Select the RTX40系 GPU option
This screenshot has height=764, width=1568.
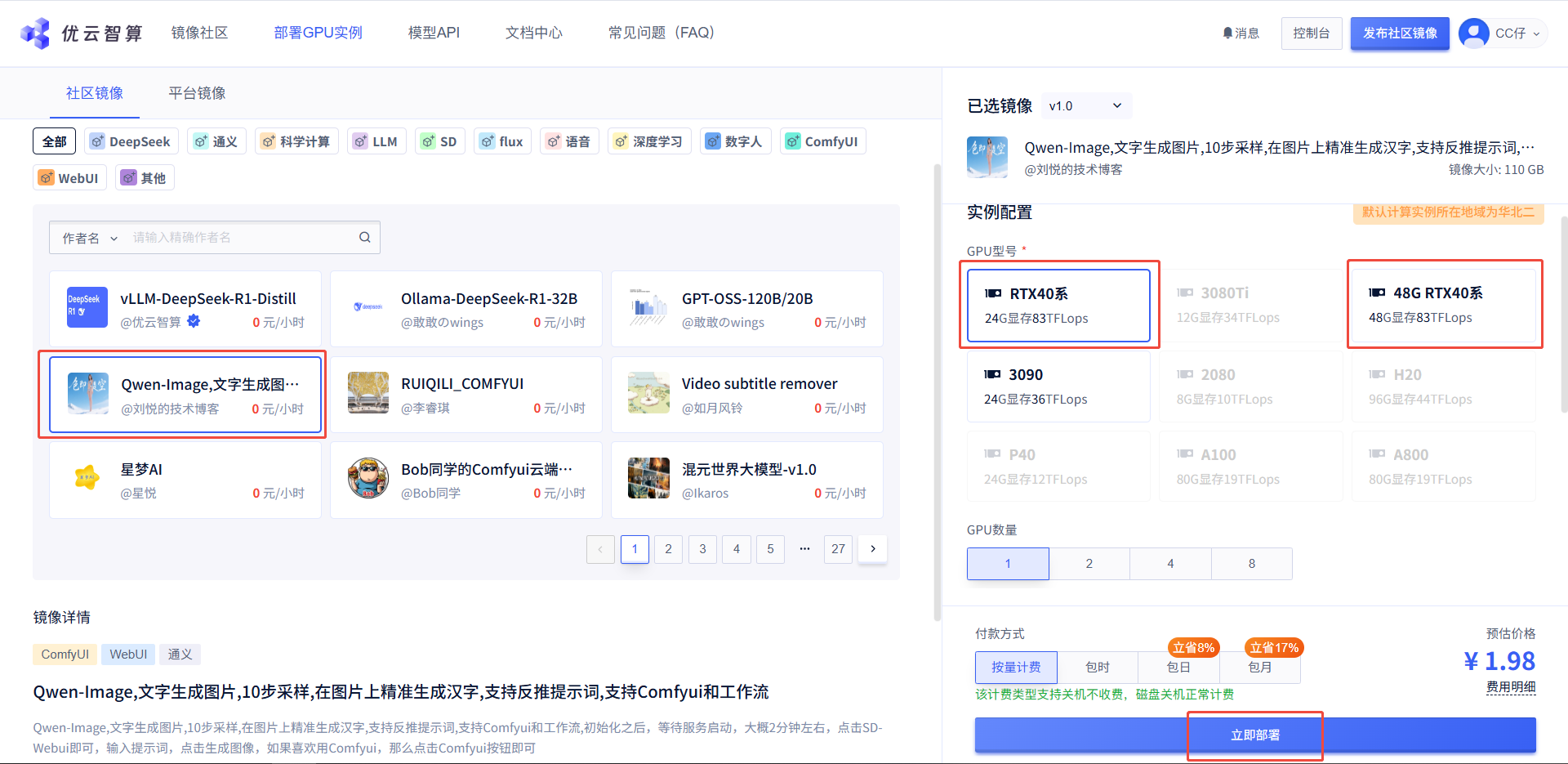(x=1058, y=306)
